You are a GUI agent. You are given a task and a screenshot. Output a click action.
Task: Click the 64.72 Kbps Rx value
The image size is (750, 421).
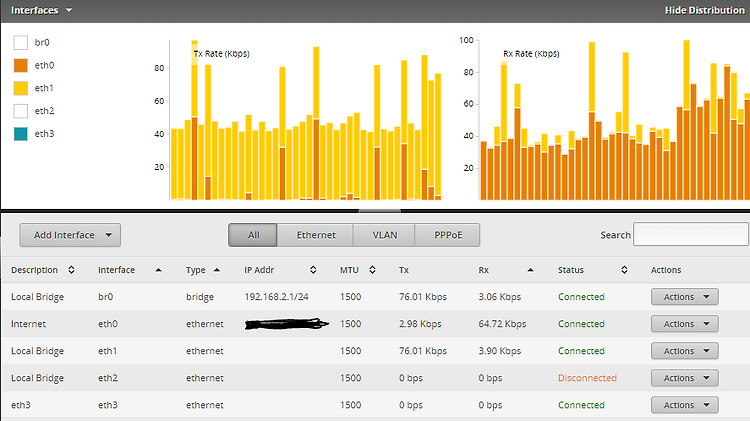point(502,324)
